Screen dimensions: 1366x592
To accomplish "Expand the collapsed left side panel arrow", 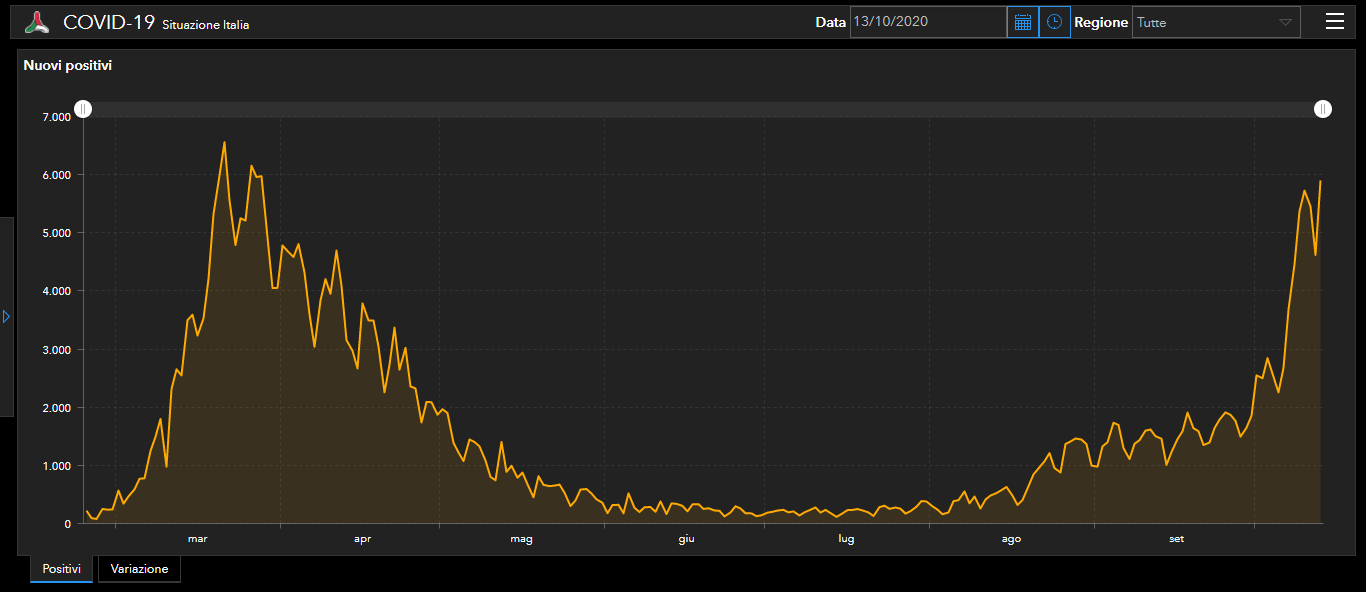I will pos(6,316).
